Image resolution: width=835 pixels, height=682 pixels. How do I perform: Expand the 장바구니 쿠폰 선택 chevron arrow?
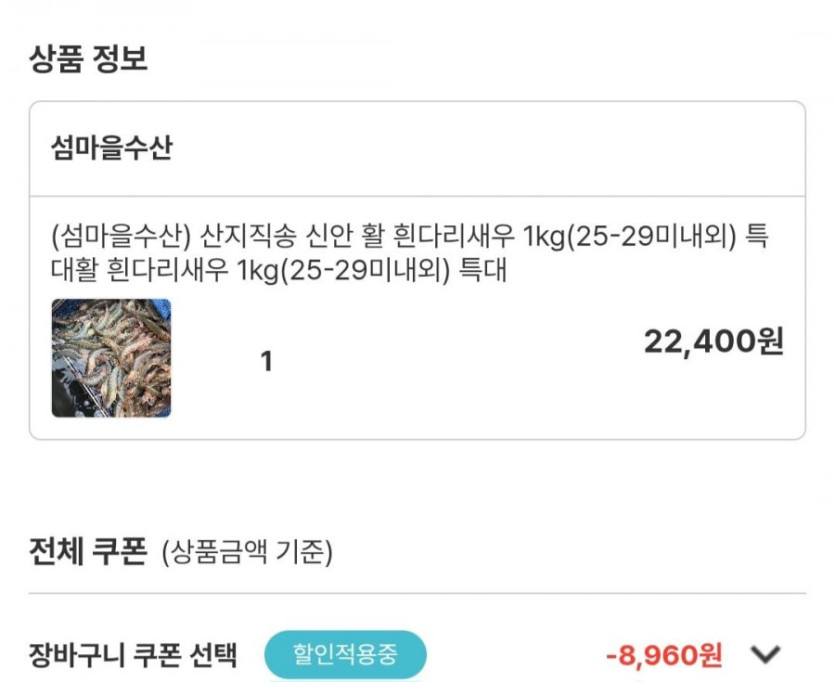(765, 655)
